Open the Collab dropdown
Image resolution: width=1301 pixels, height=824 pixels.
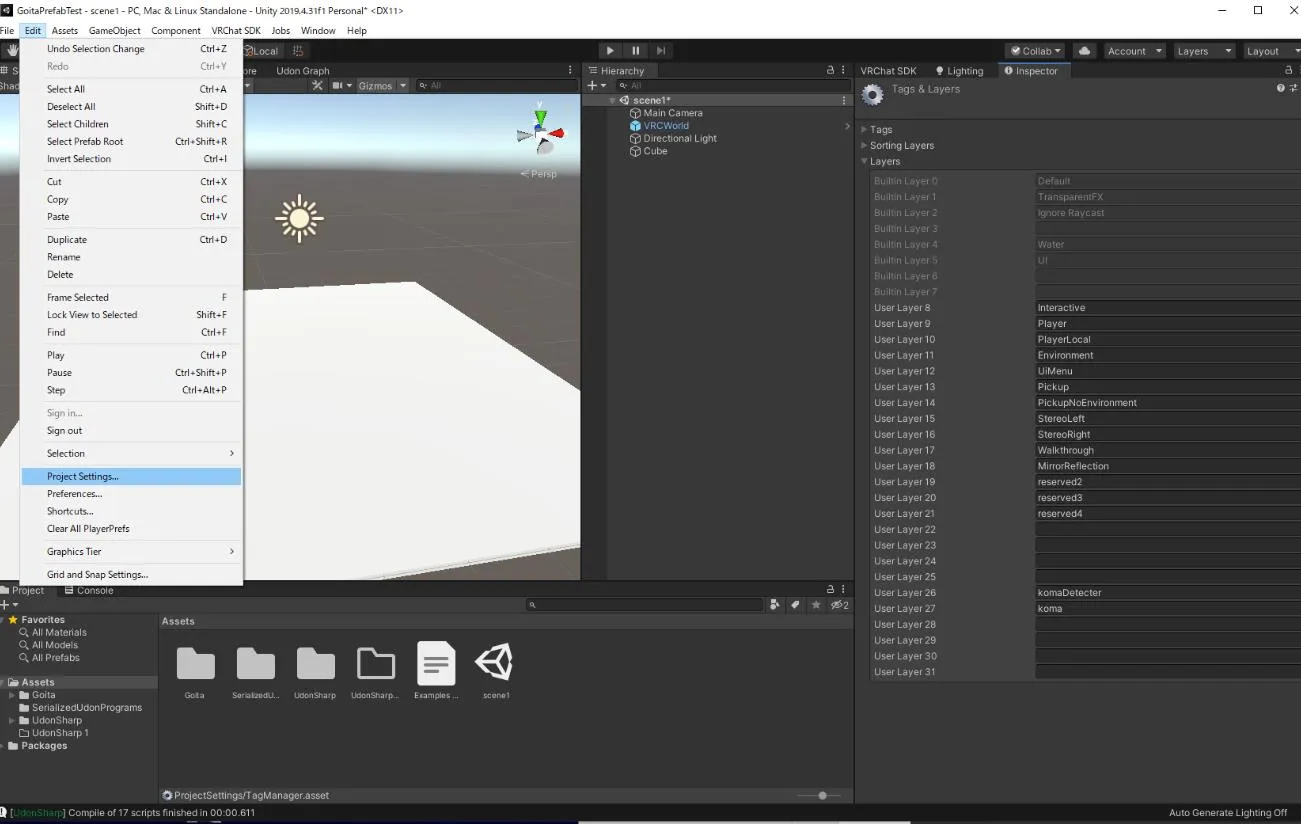click(x=1036, y=51)
